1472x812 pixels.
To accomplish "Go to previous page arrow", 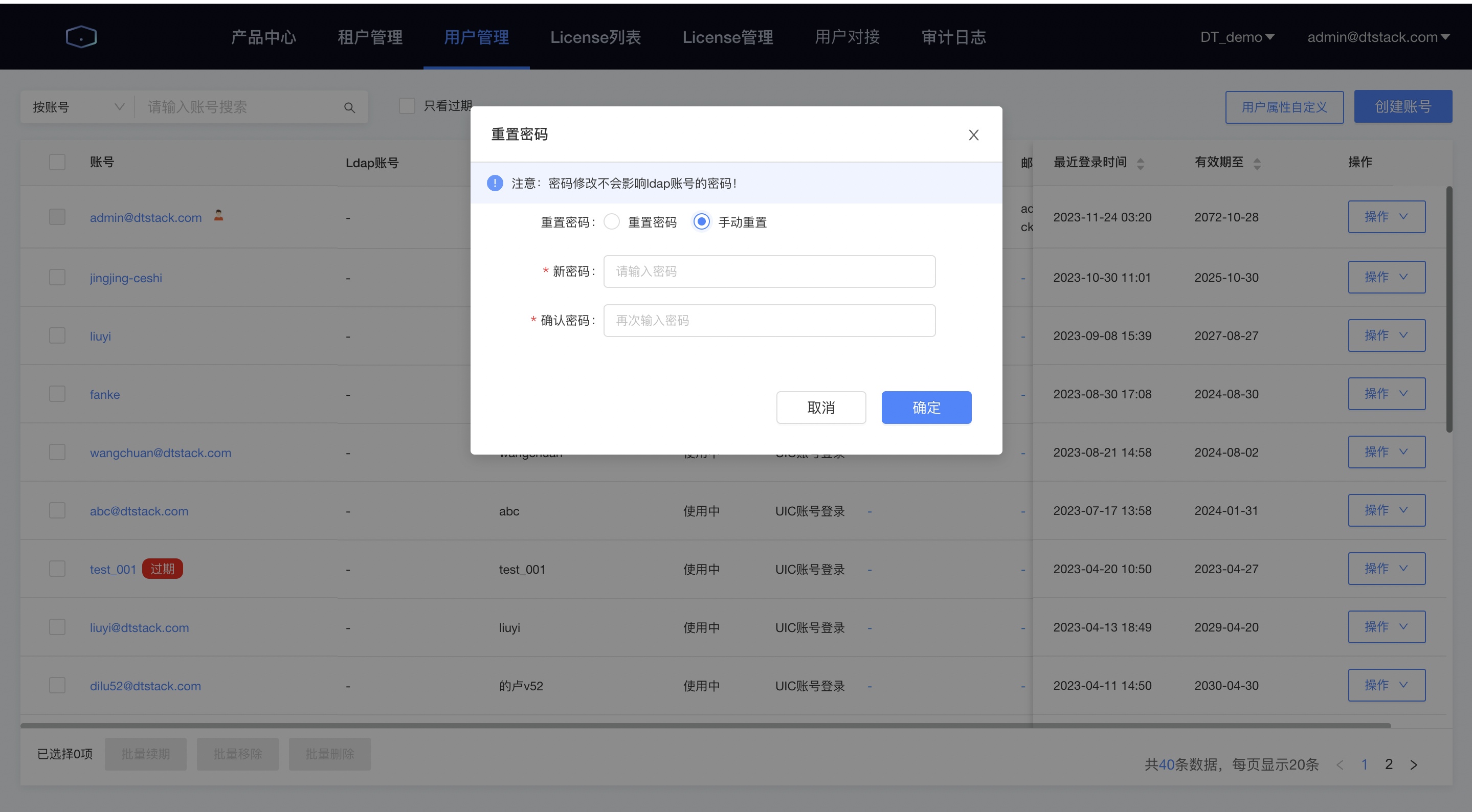I will click(x=1340, y=764).
